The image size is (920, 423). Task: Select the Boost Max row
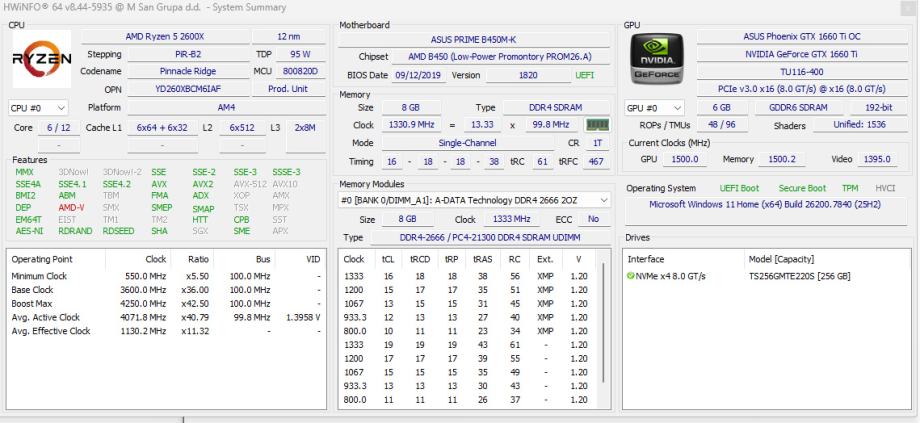tap(166, 303)
